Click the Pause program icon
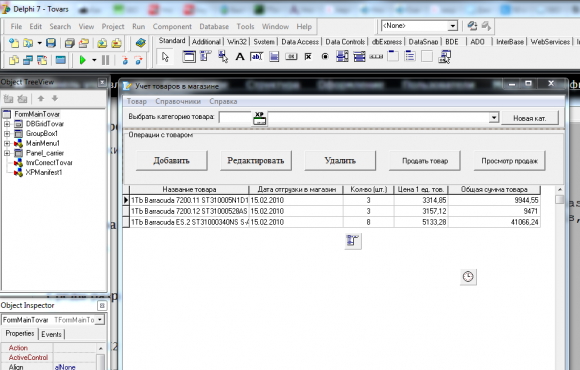580x370 pixels. click(x=105, y=60)
